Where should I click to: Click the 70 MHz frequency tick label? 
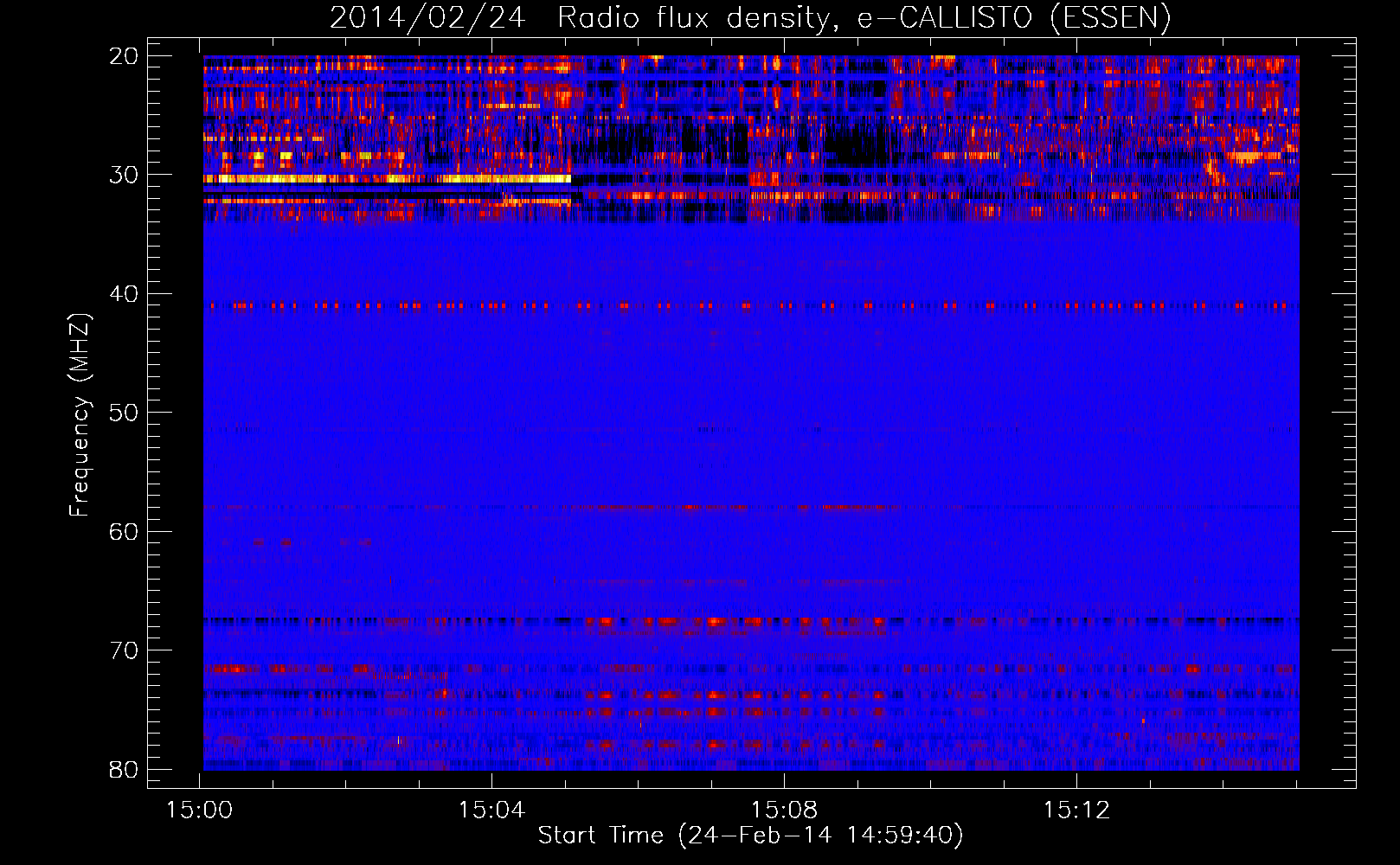tap(124, 650)
